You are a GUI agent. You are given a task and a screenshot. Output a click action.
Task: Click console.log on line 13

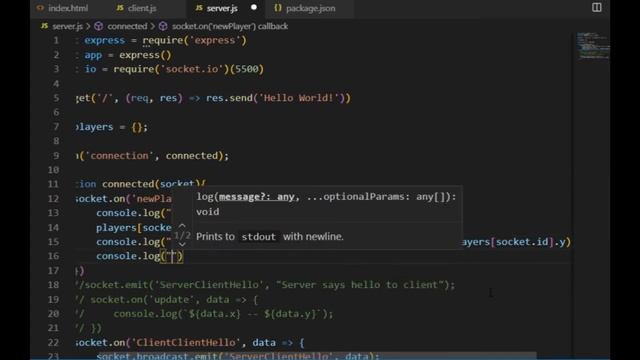[x=128, y=213]
